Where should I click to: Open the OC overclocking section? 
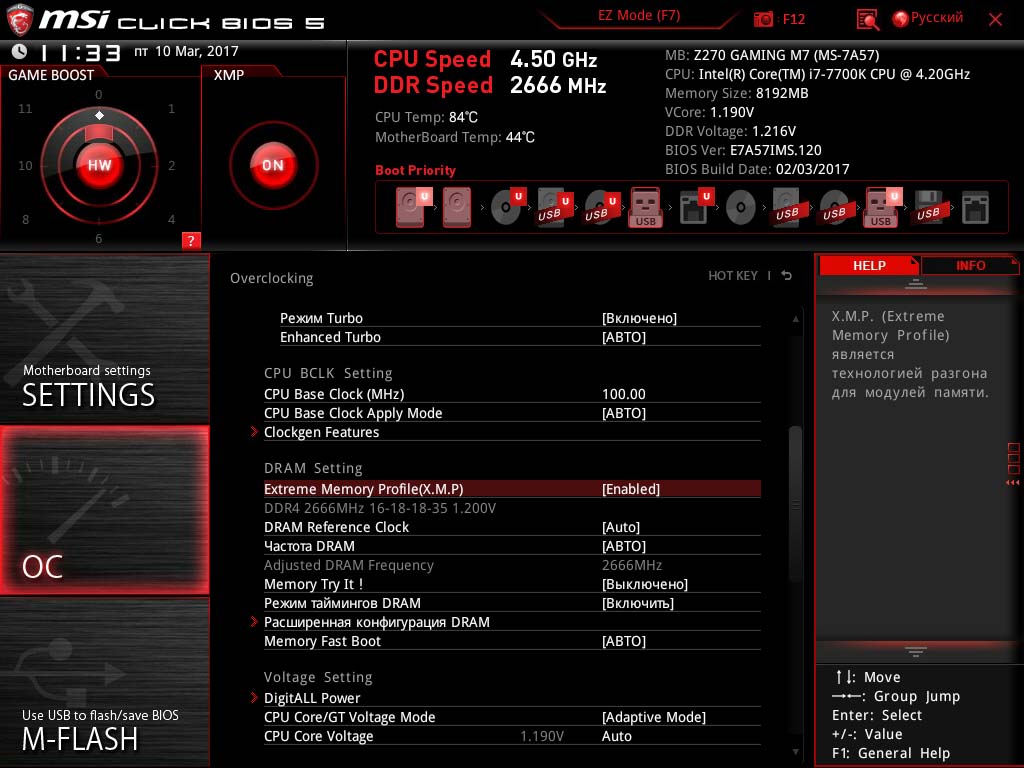point(104,510)
